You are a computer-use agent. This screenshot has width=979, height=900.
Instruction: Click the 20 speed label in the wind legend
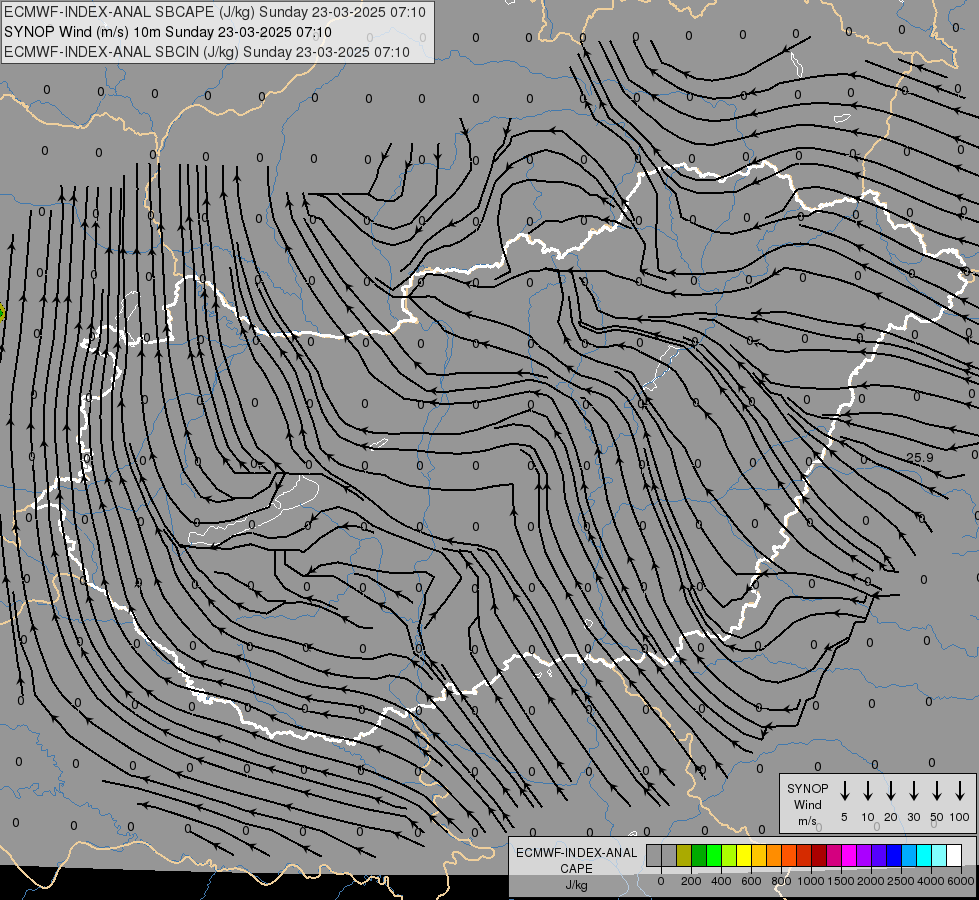pyautogui.click(x=891, y=817)
